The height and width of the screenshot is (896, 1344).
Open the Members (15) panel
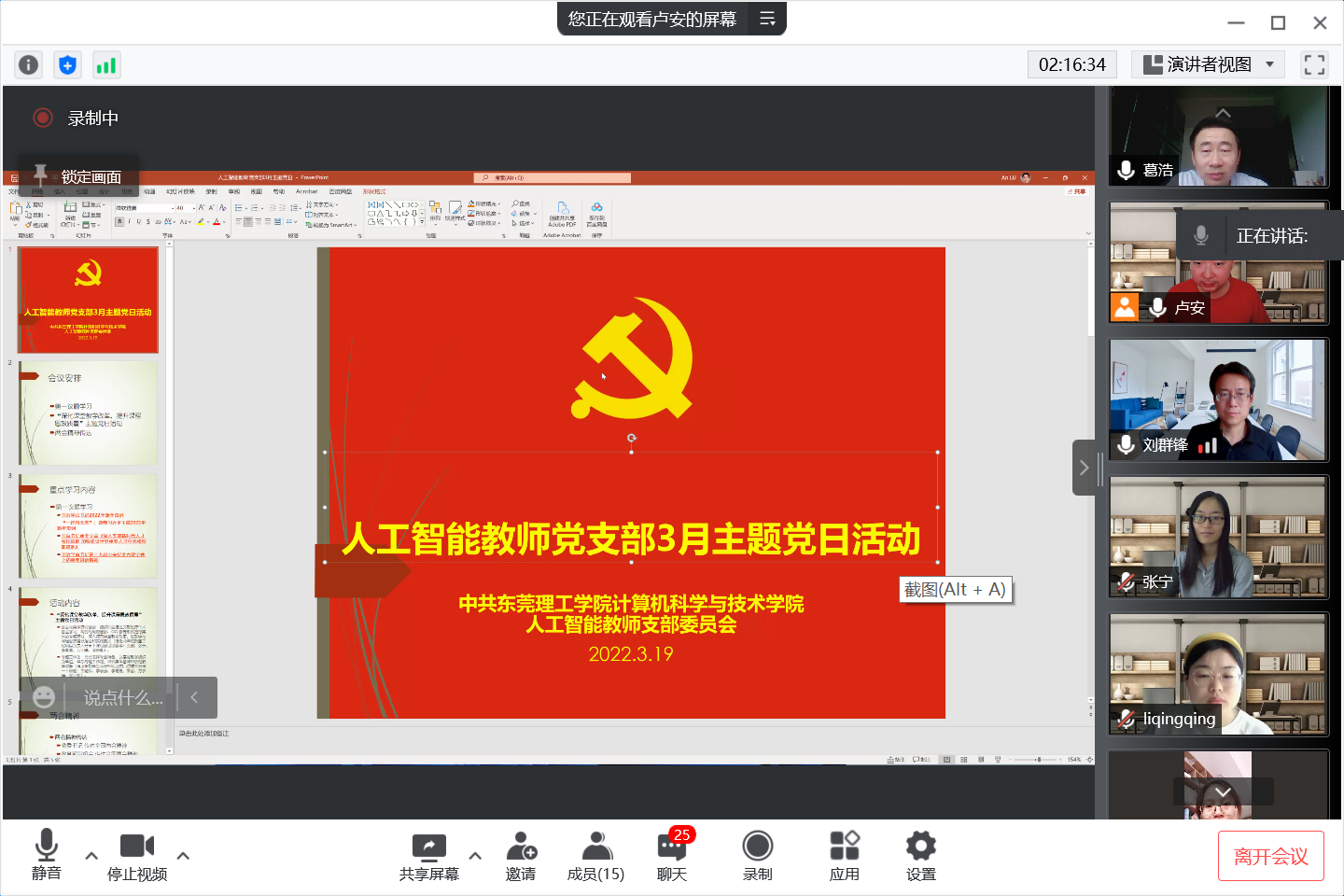[595, 856]
